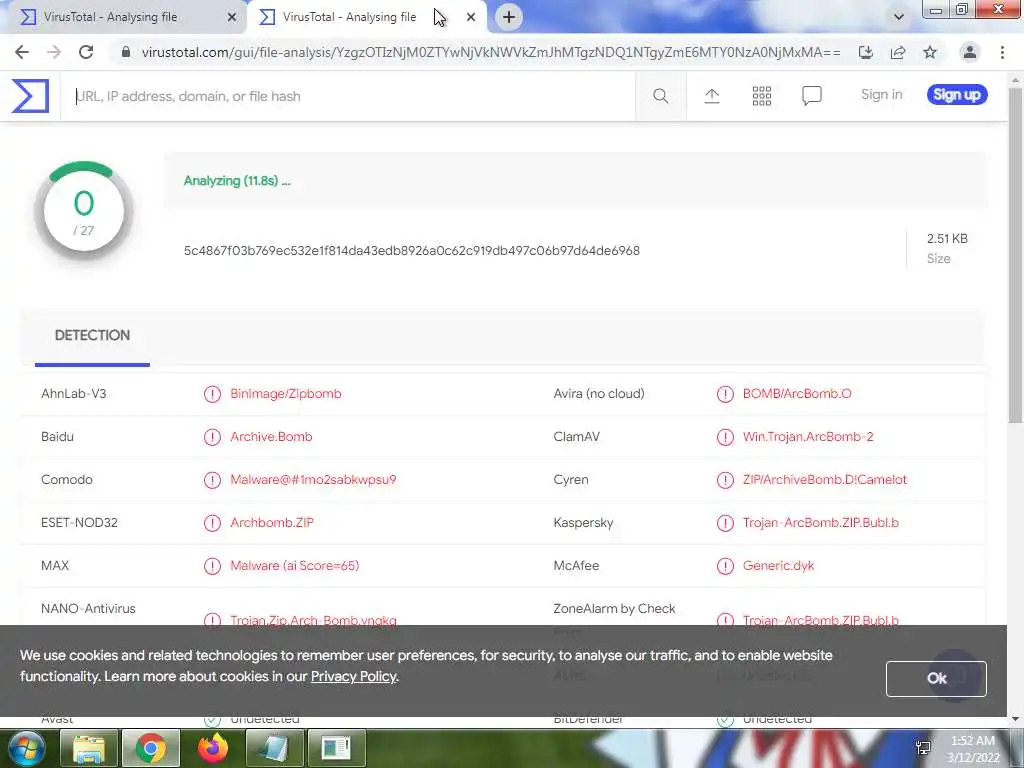This screenshot has width=1024, height=768.
Task: Click the 0 / 27 detection score circle
Action: click(84, 212)
